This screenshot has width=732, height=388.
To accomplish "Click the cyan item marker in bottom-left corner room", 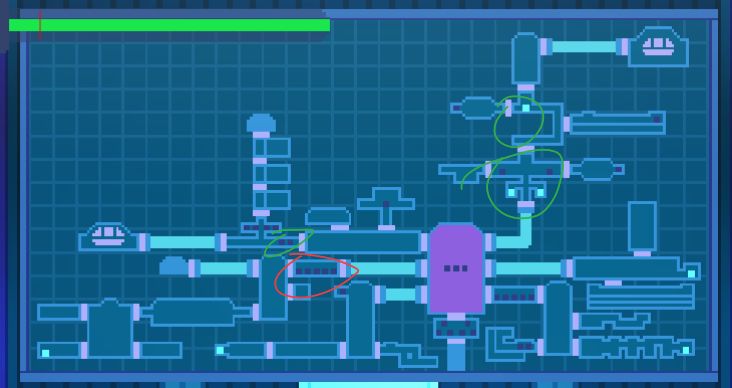I will [x=45, y=353].
